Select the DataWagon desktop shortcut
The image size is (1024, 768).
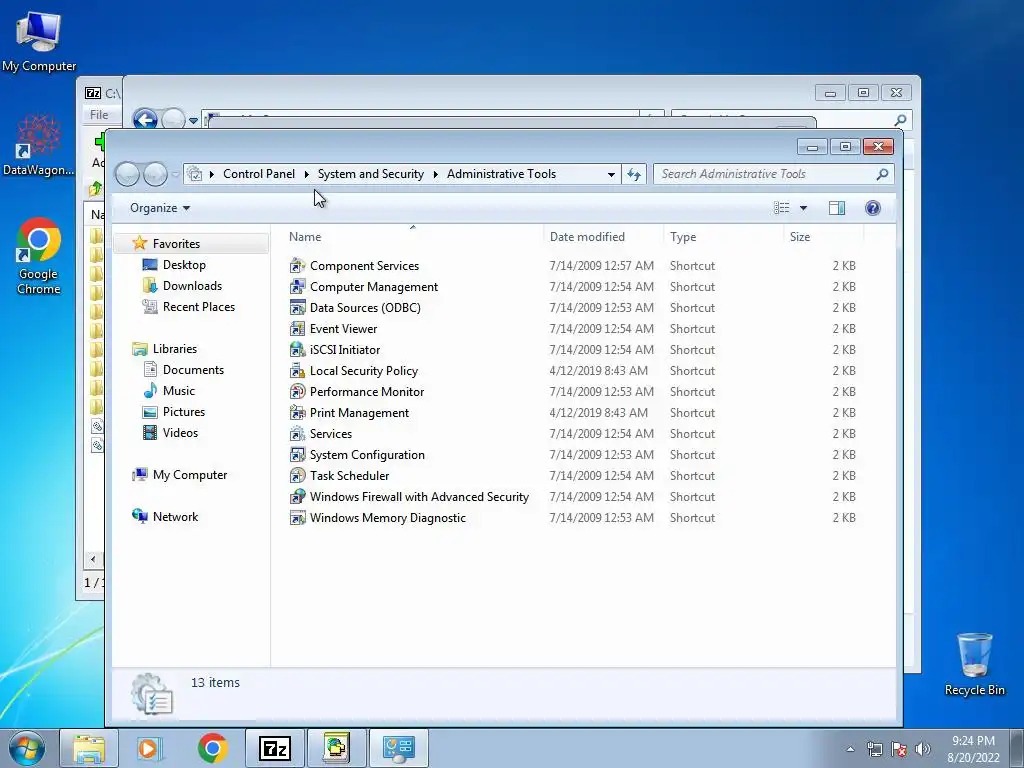click(x=39, y=145)
